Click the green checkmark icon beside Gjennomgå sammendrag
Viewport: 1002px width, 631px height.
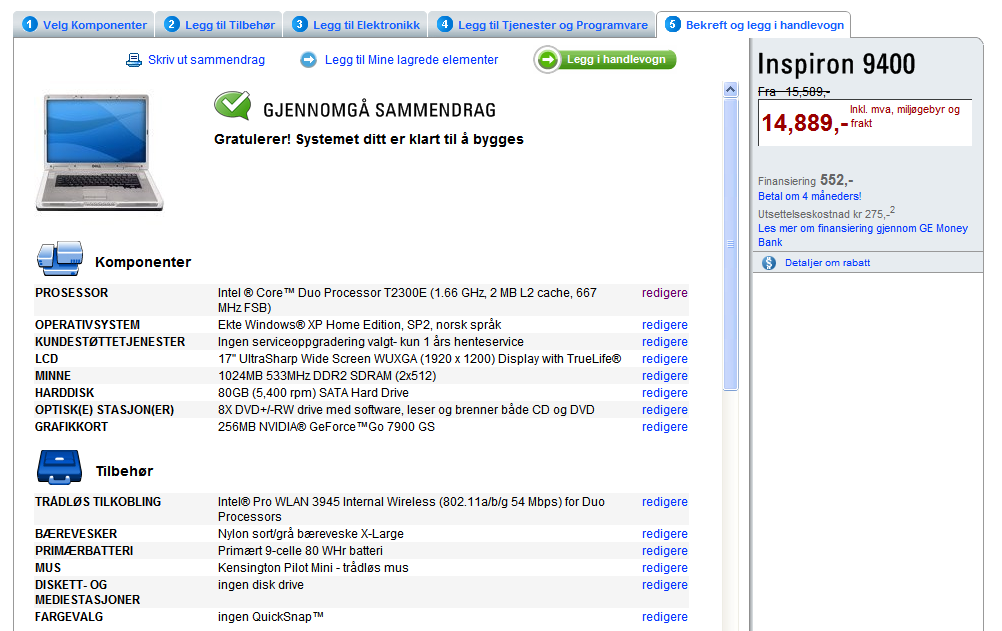[232, 105]
